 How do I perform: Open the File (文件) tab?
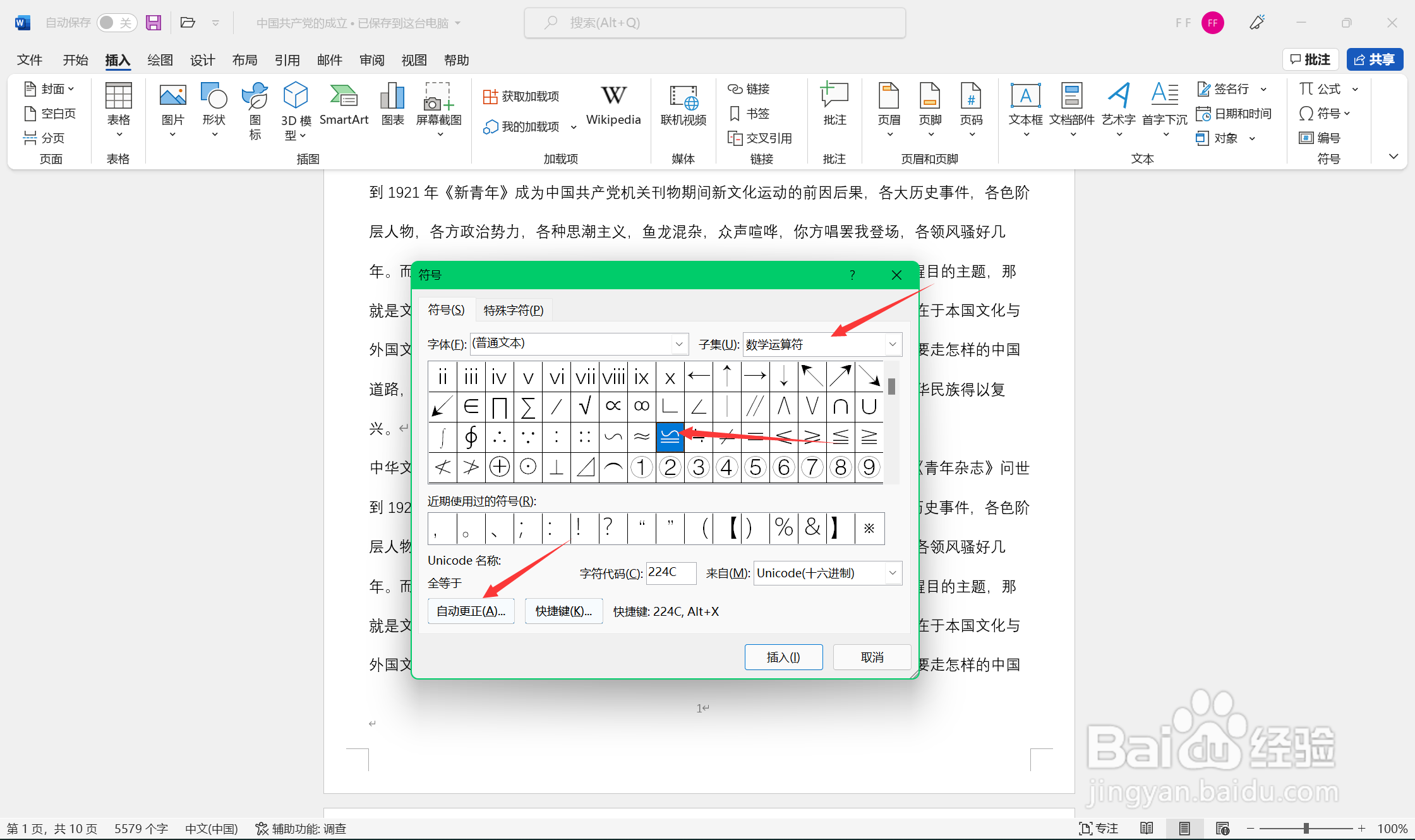click(30, 60)
